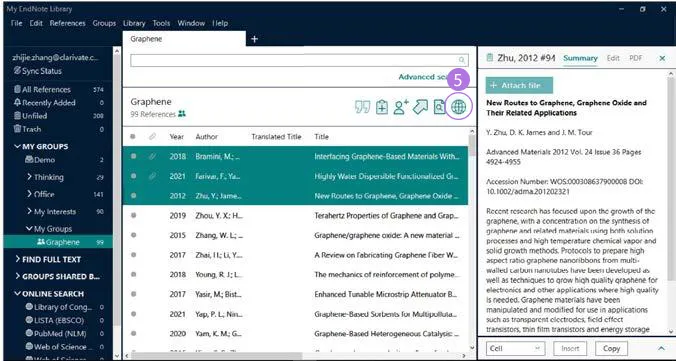Screen dimensions: 676x361
Task: Click the Share Group person-plus icon
Action: point(401,107)
